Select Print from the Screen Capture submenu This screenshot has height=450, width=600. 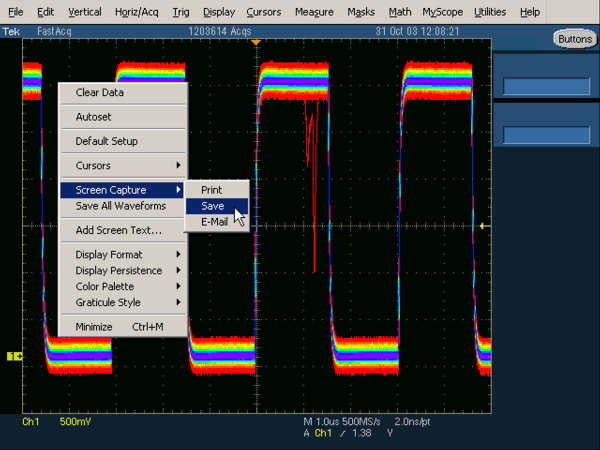point(212,190)
